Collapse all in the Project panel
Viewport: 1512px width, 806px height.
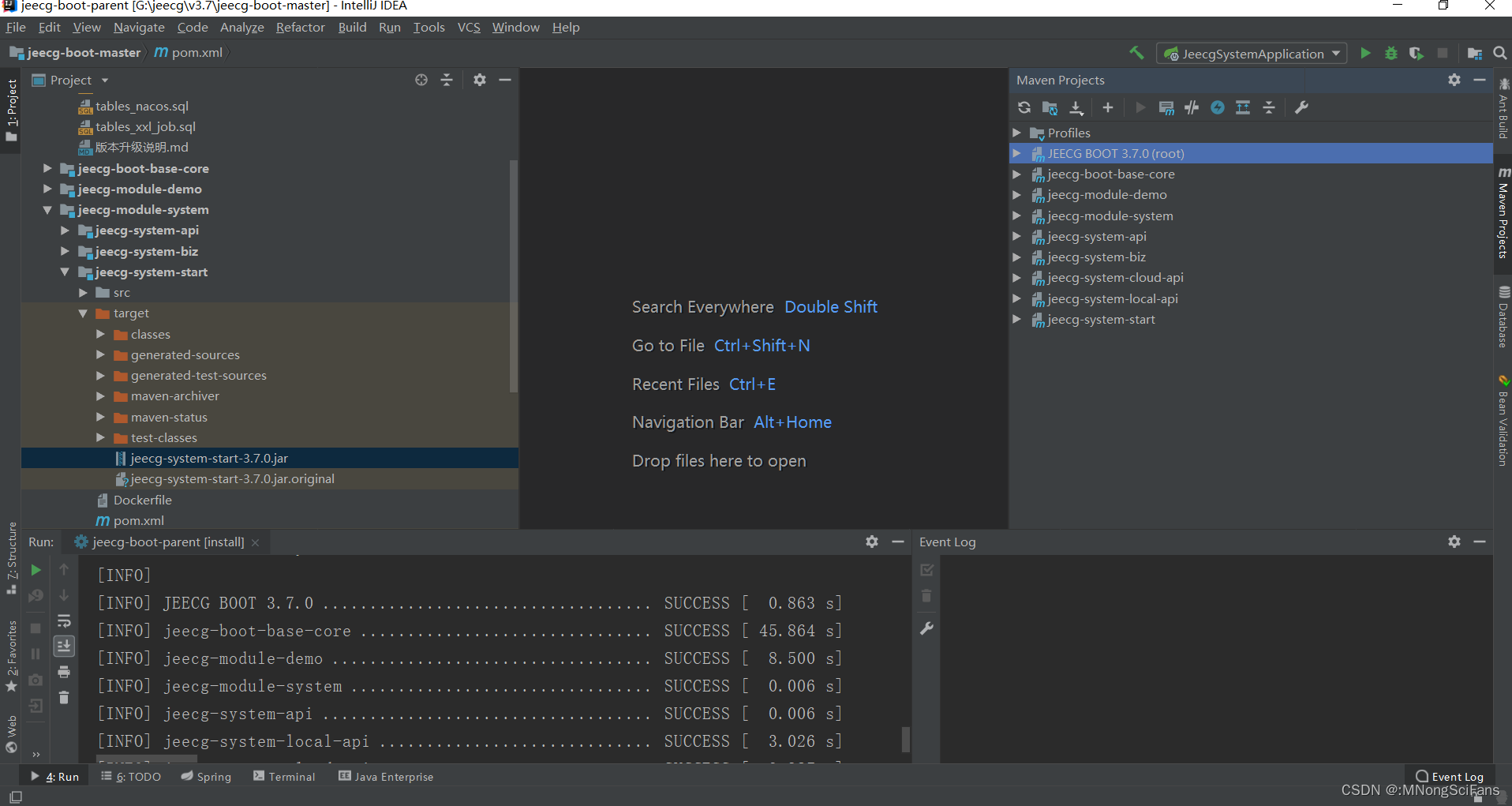[447, 80]
